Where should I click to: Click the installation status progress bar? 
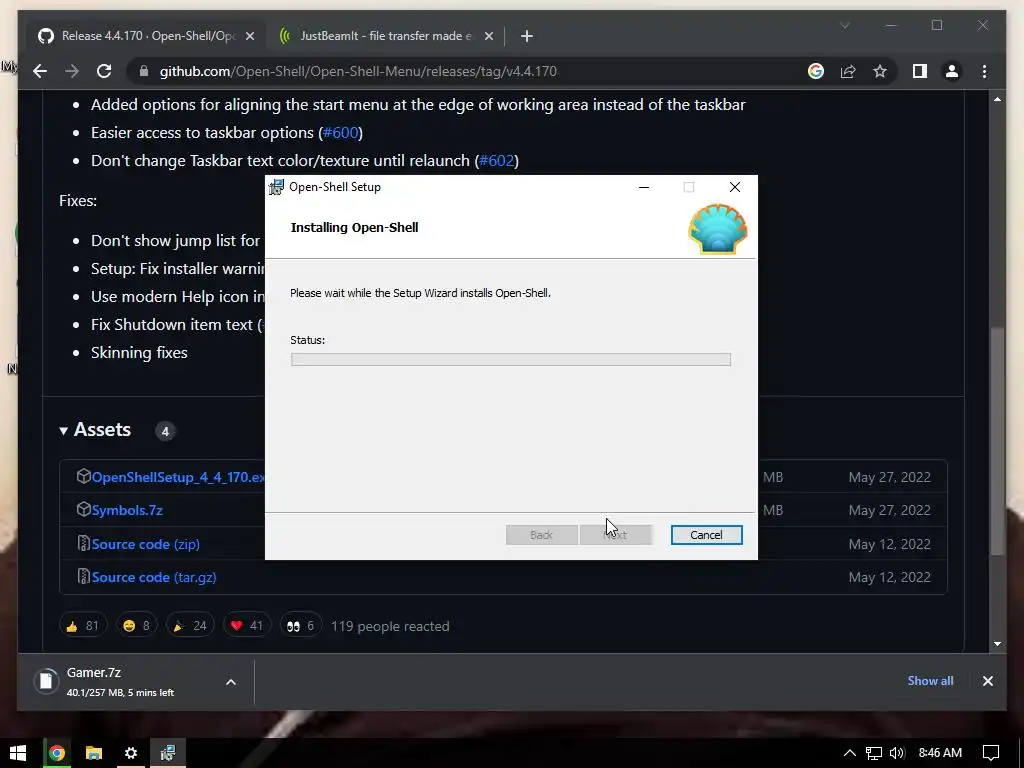pyautogui.click(x=511, y=359)
